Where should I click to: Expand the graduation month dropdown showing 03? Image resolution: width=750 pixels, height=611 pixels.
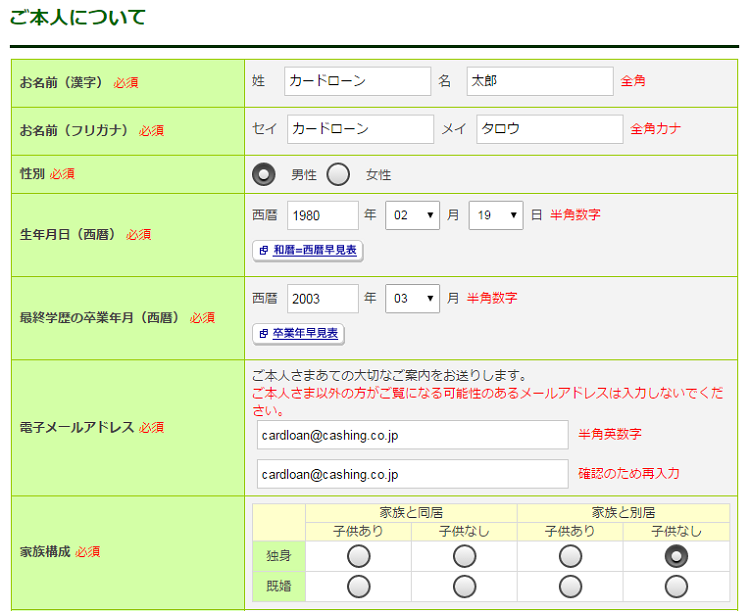pos(413,298)
